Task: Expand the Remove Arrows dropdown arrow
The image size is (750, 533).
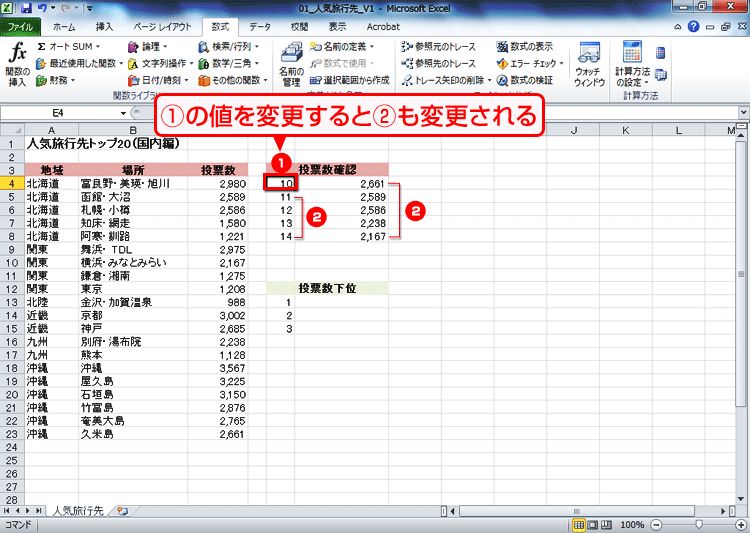Action: coord(489,80)
